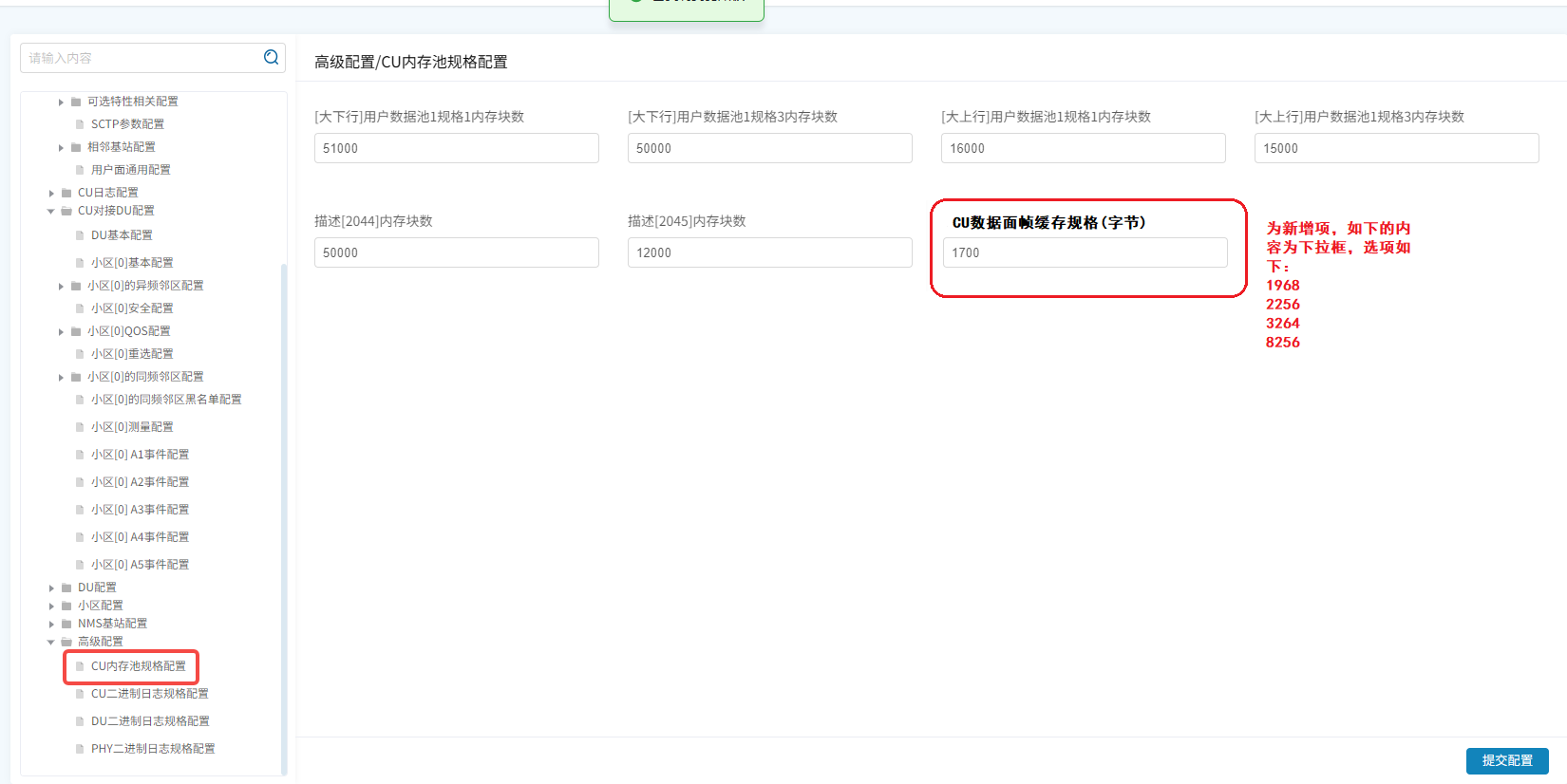Click the tree panel vertical scrollbar

click(x=283, y=513)
